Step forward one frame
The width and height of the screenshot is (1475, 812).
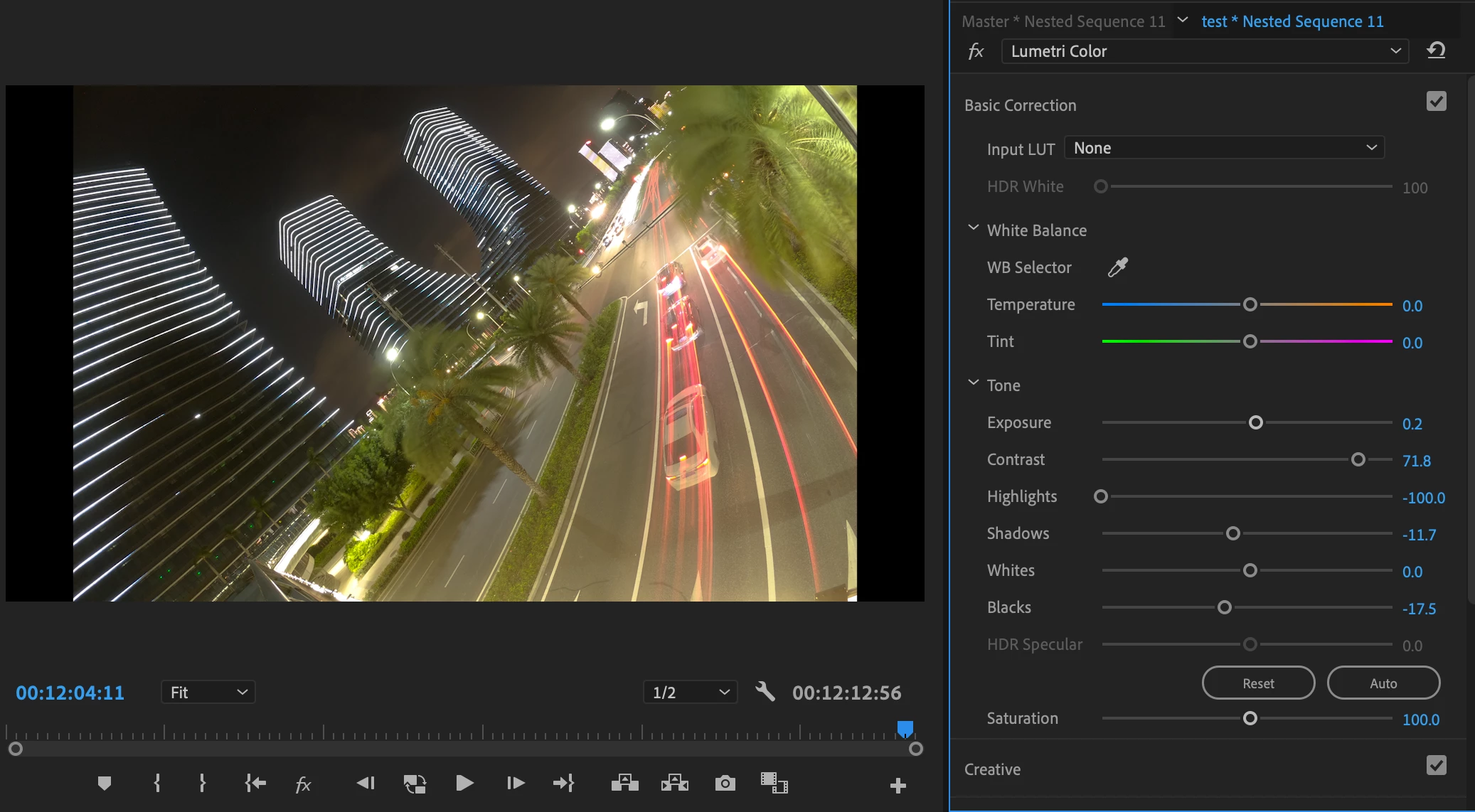click(516, 784)
